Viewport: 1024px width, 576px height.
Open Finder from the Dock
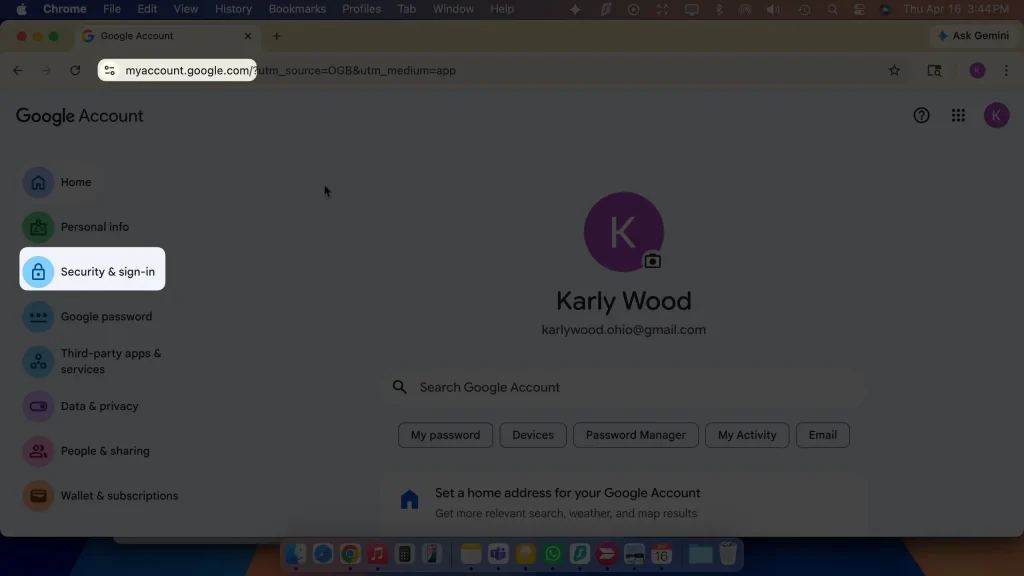[x=295, y=554]
